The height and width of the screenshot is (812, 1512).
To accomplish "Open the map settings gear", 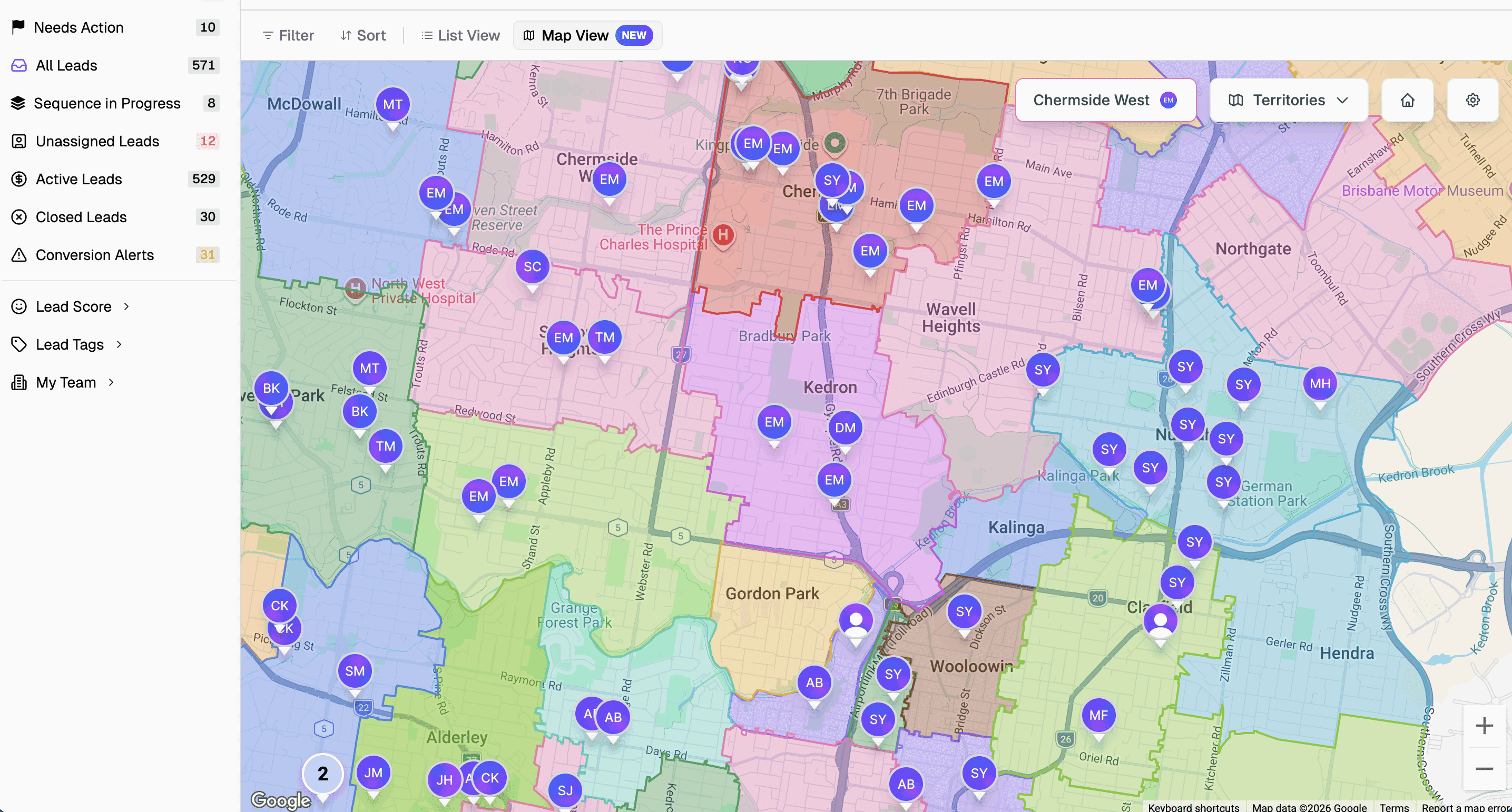I will click(1472, 100).
